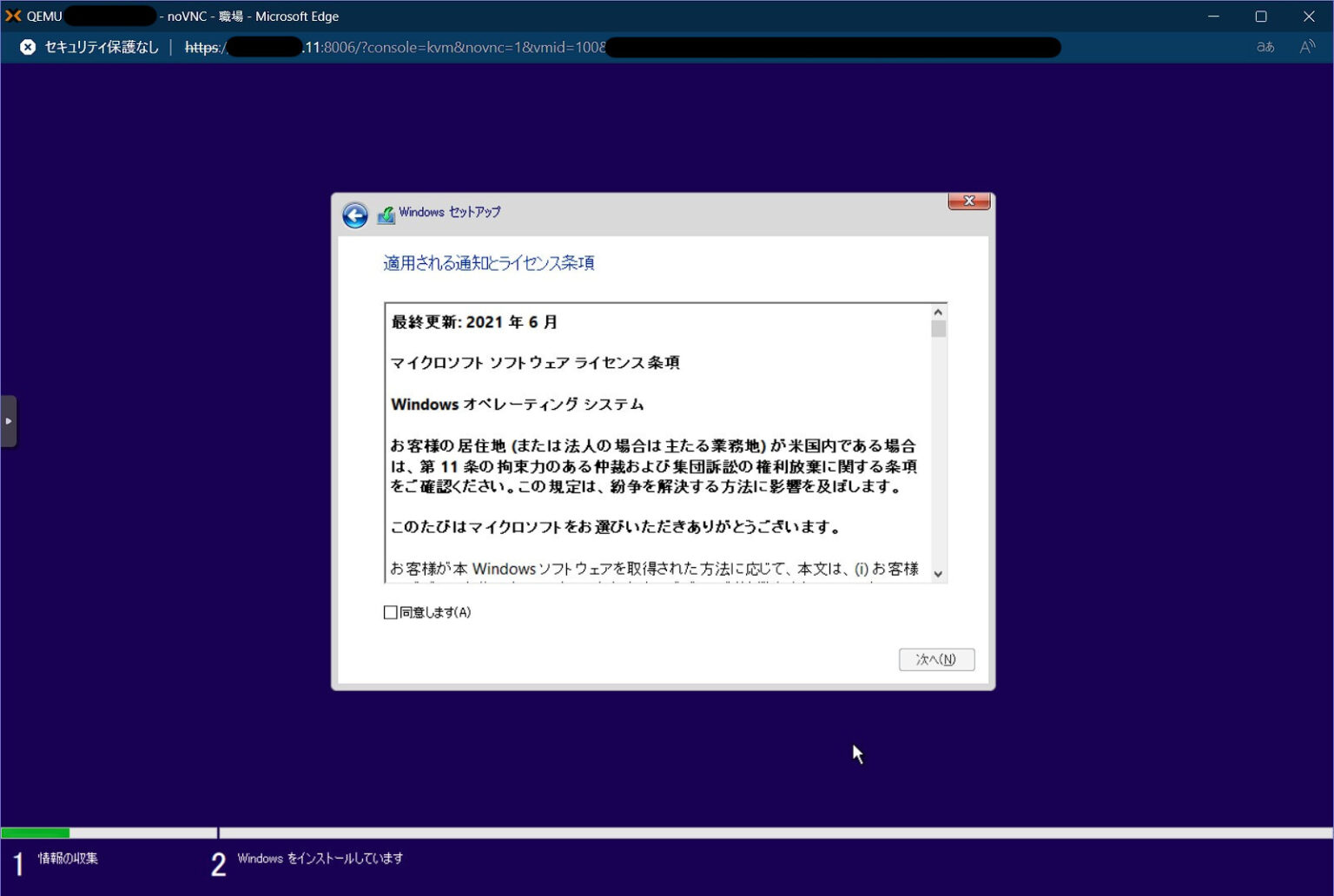Close the Windows セットアップ dialog
The image size is (1334, 896).
coord(967,201)
